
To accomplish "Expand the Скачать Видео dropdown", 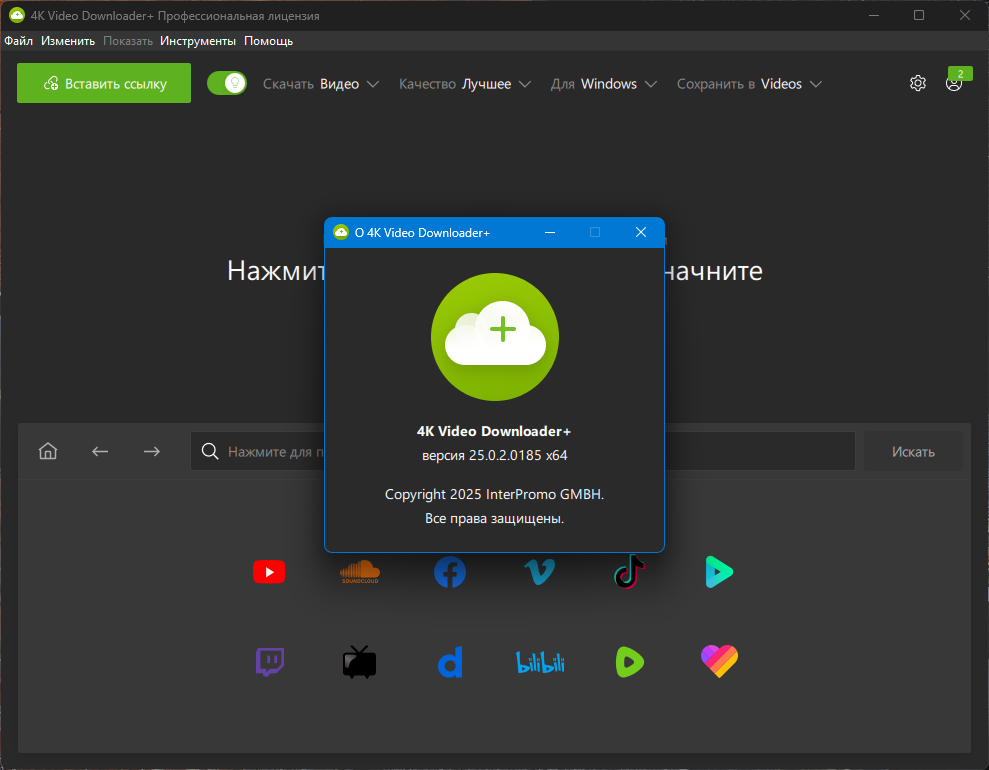I will 321,84.
